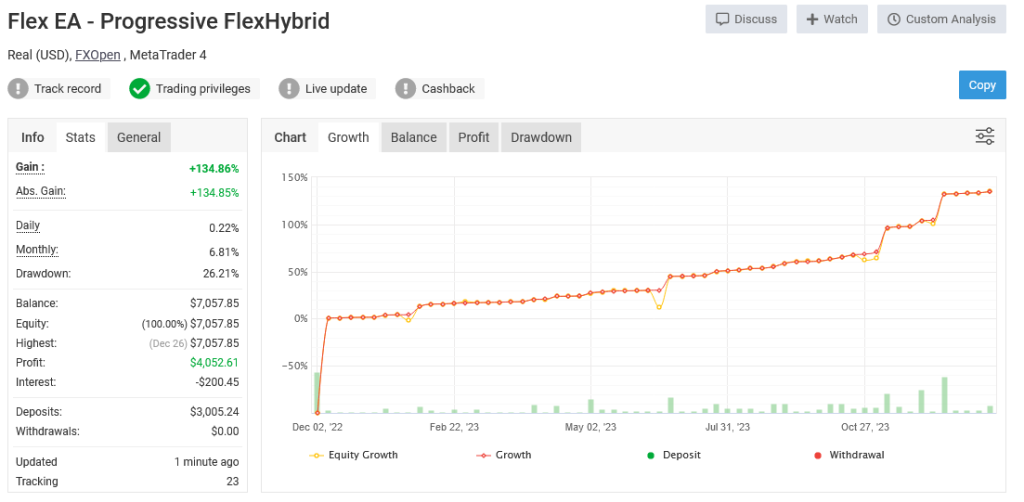
Task: Switch to the Stats tab
Action: coord(80,137)
